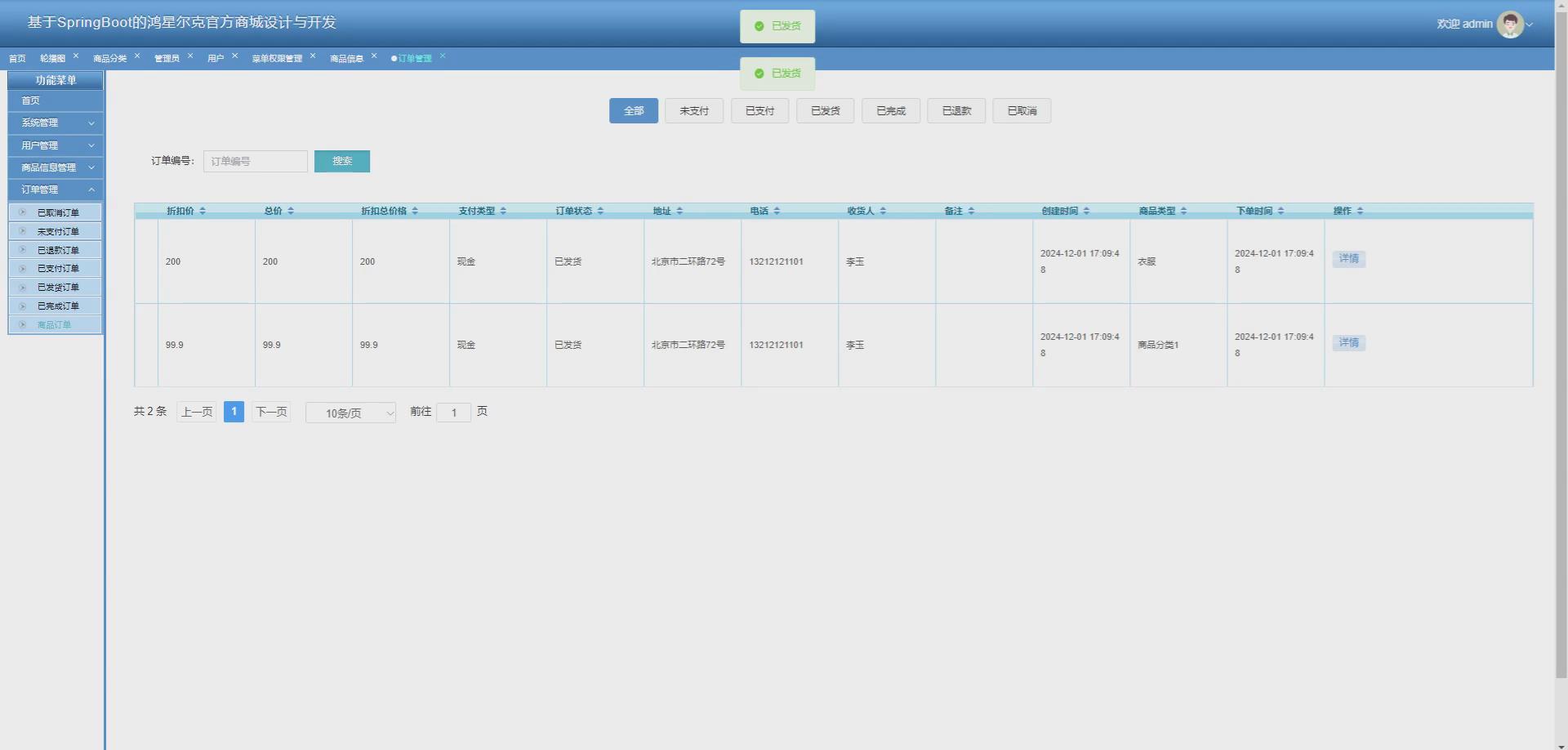Image resolution: width=1568 pixels, height=750 pixels.
Task: Click the admin avatar picture
Action: tap(1510, 25)
